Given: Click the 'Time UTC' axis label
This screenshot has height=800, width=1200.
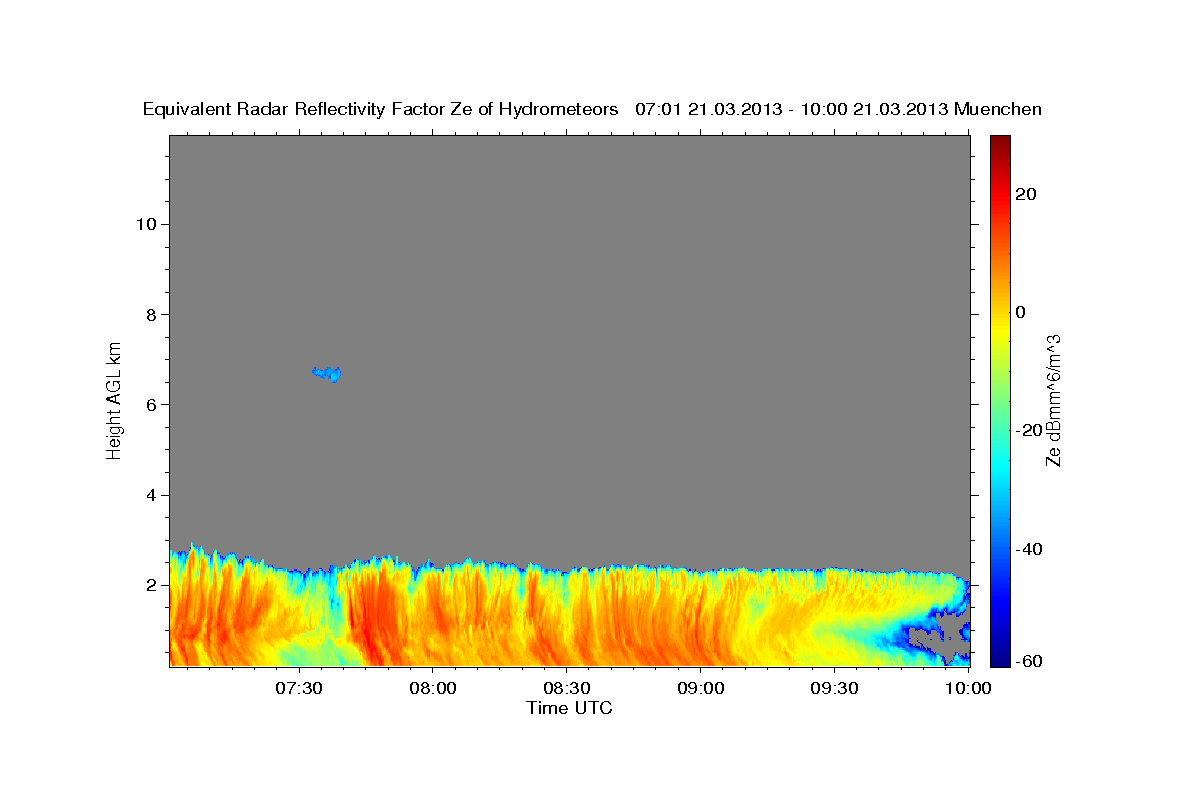Looking at the screenshot, I should (x=569, y=708).
